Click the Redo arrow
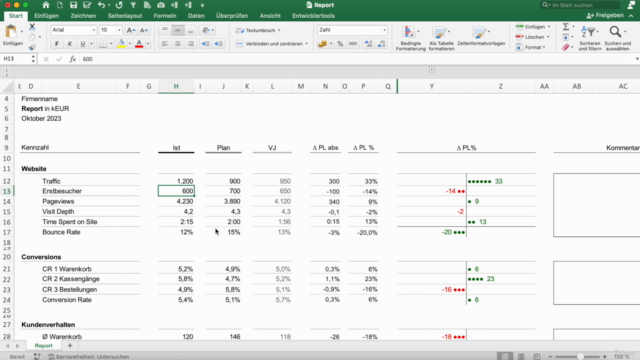The width and height of the screenshot is (640, 360). (x=119, y=5)
